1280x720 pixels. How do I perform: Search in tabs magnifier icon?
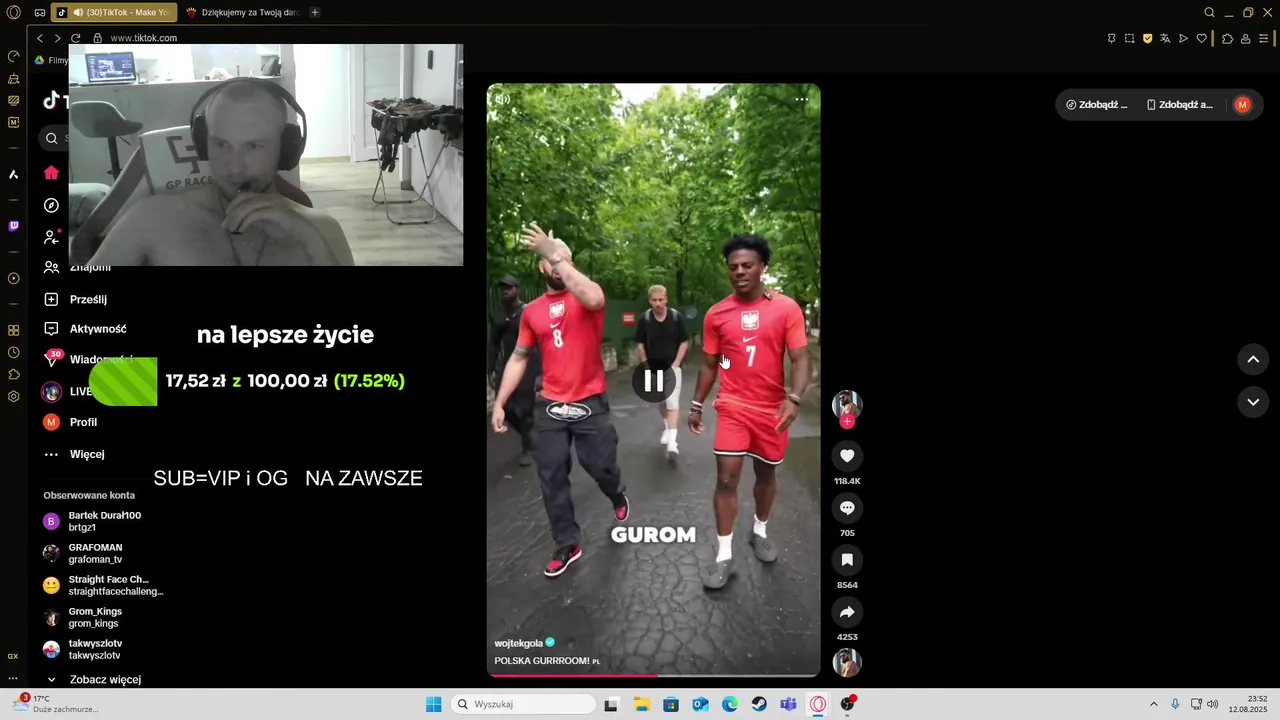[x=1209, y=13]
